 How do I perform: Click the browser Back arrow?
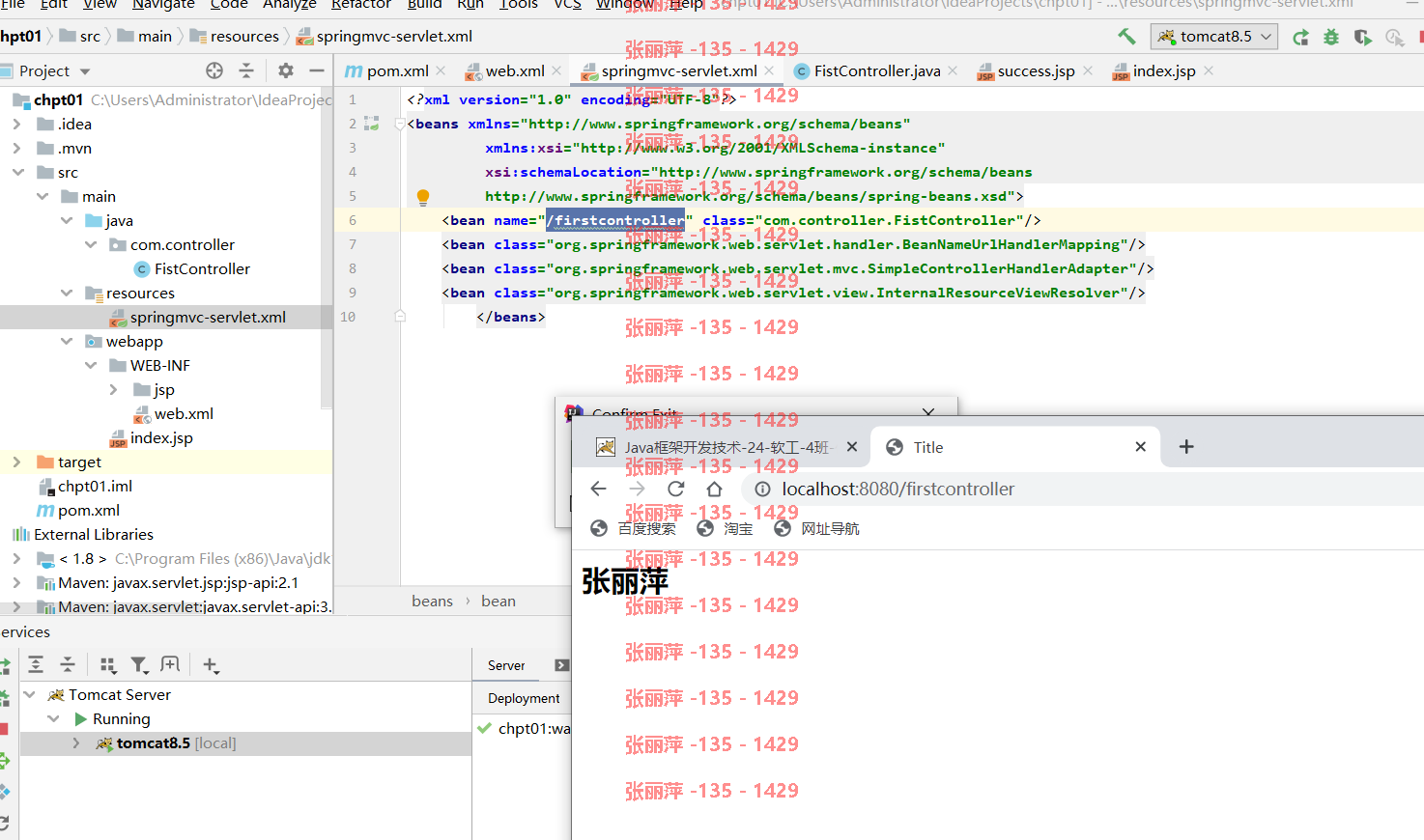pyautogui.click(x=598, y=489)
